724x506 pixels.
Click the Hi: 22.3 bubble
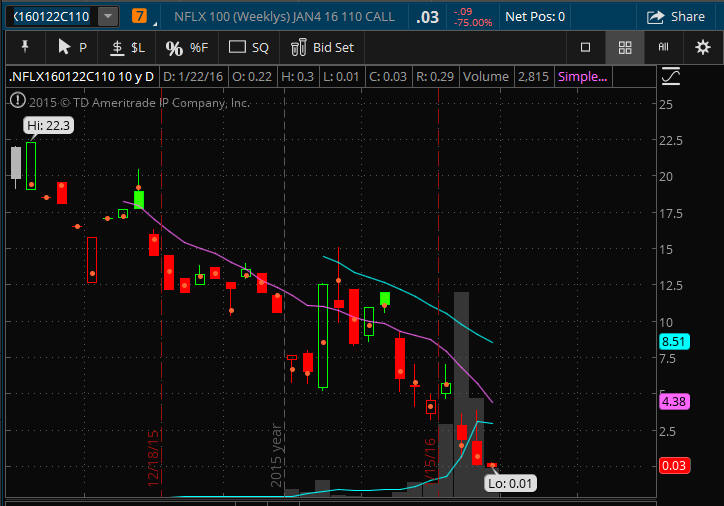48,126
